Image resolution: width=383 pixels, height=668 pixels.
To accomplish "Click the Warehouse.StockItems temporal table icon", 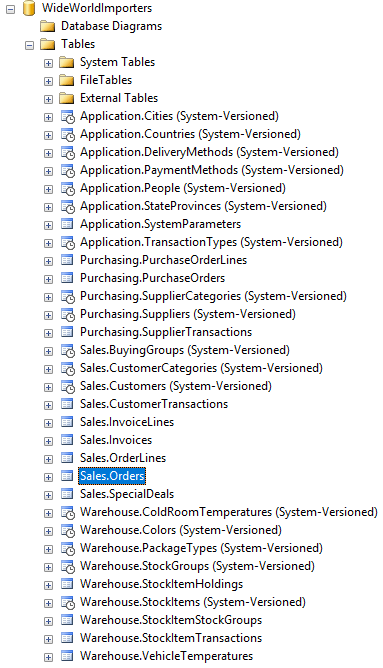I will point(68,603).
